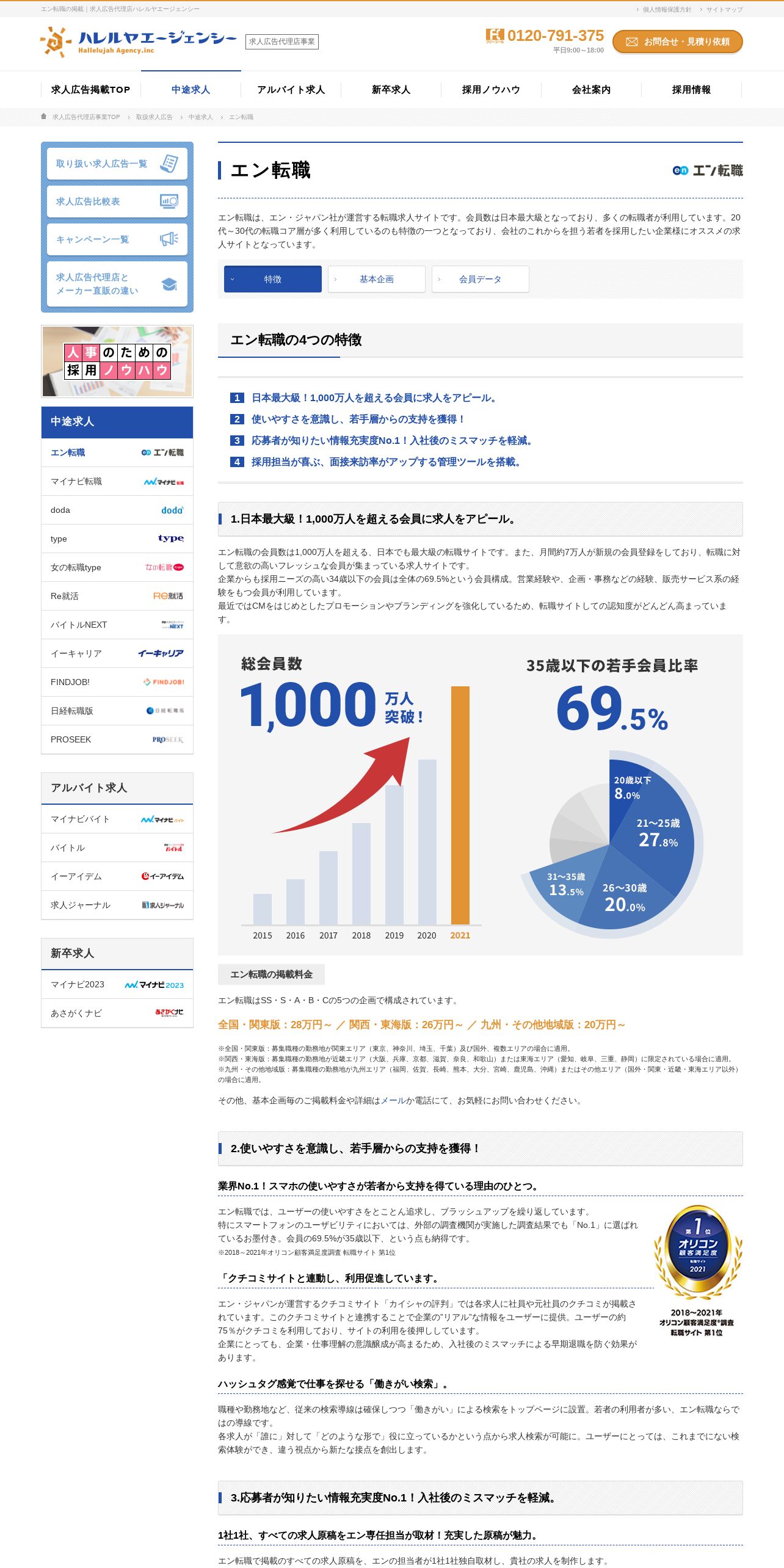The width and height of the screenshot is (784, 1568).
Task: Click 新卒求人 sidebar heading
Action: pos(117,954)
